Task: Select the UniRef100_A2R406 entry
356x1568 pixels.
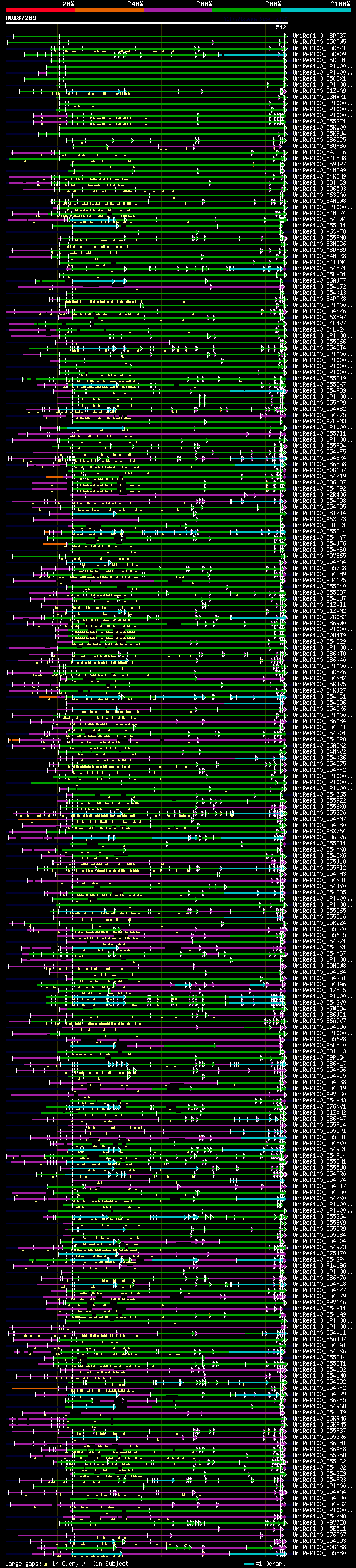Action: (x=319, y=495)
